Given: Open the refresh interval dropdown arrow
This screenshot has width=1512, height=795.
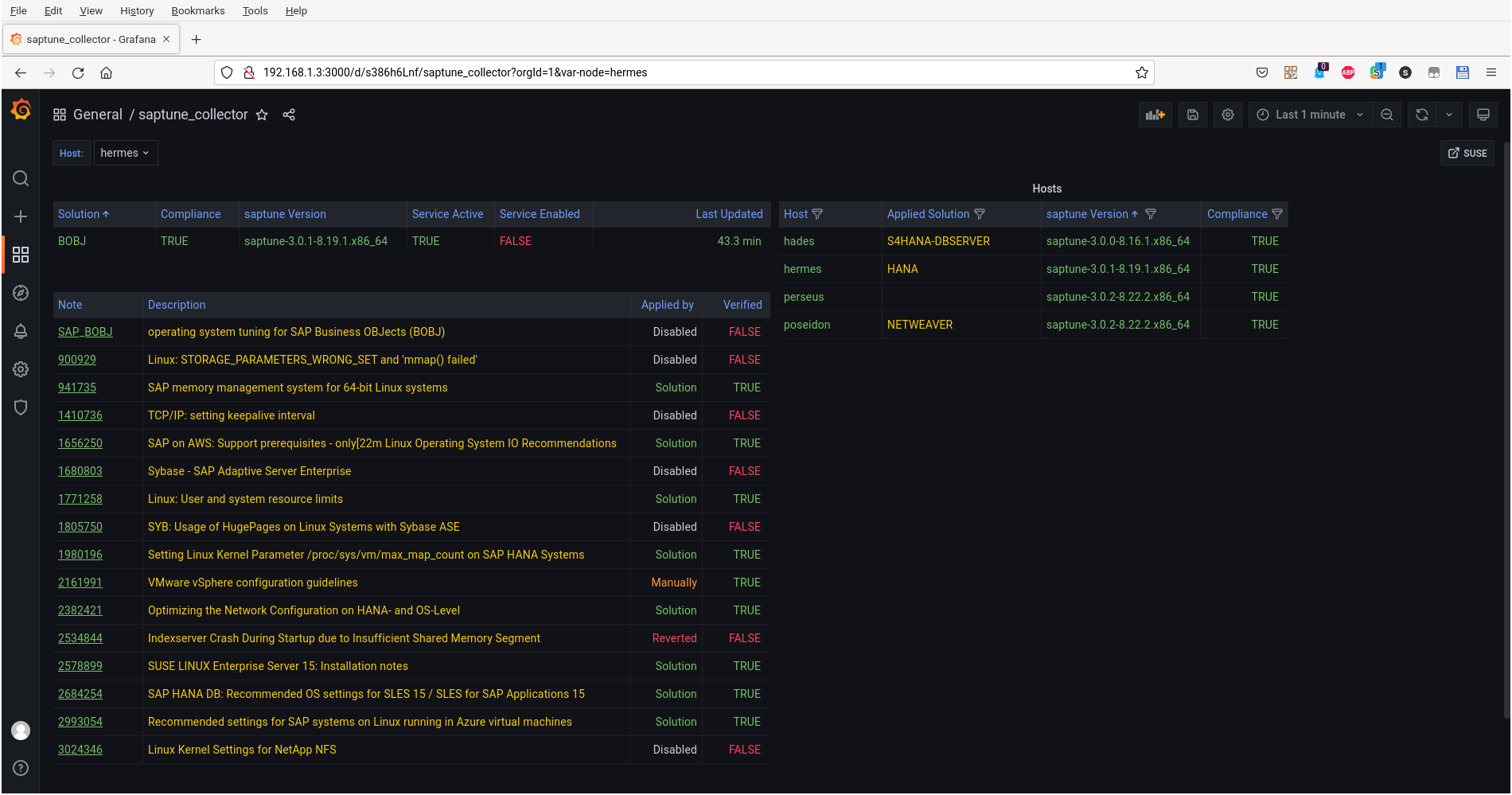Looking at the screenshot, I should tap(1449, 115).
